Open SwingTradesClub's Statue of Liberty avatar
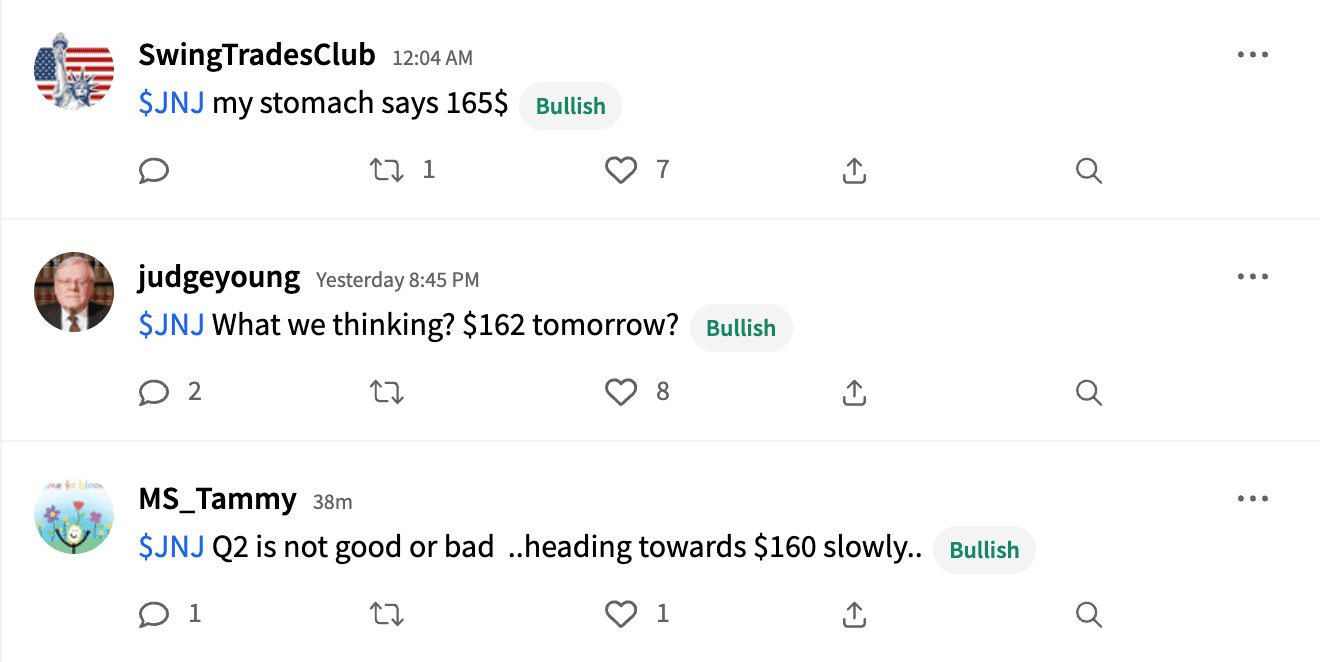Screen dimensions: 1320x662 [x=74, y=70]
